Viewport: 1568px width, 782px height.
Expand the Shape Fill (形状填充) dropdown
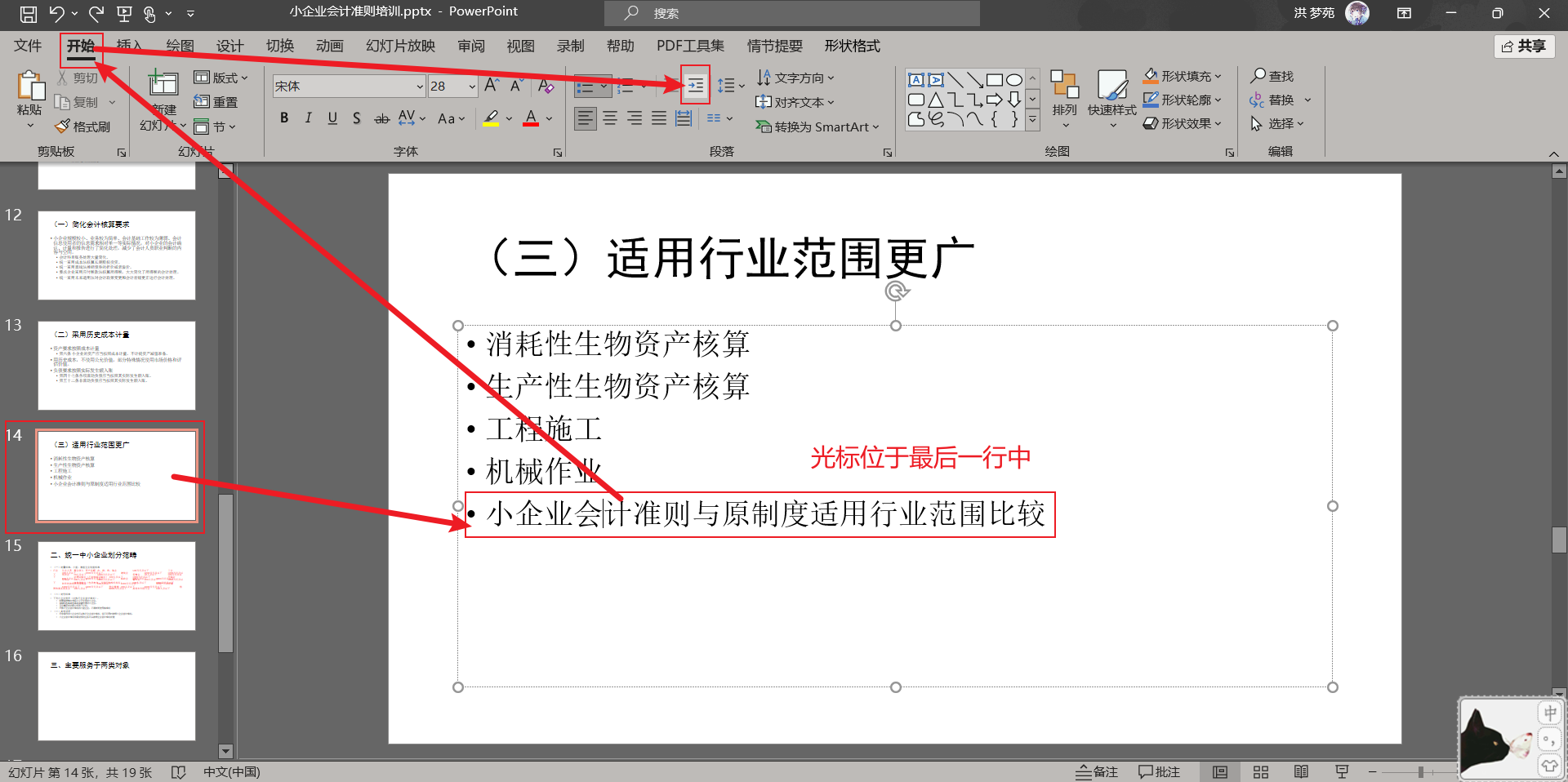[1218, 76]
